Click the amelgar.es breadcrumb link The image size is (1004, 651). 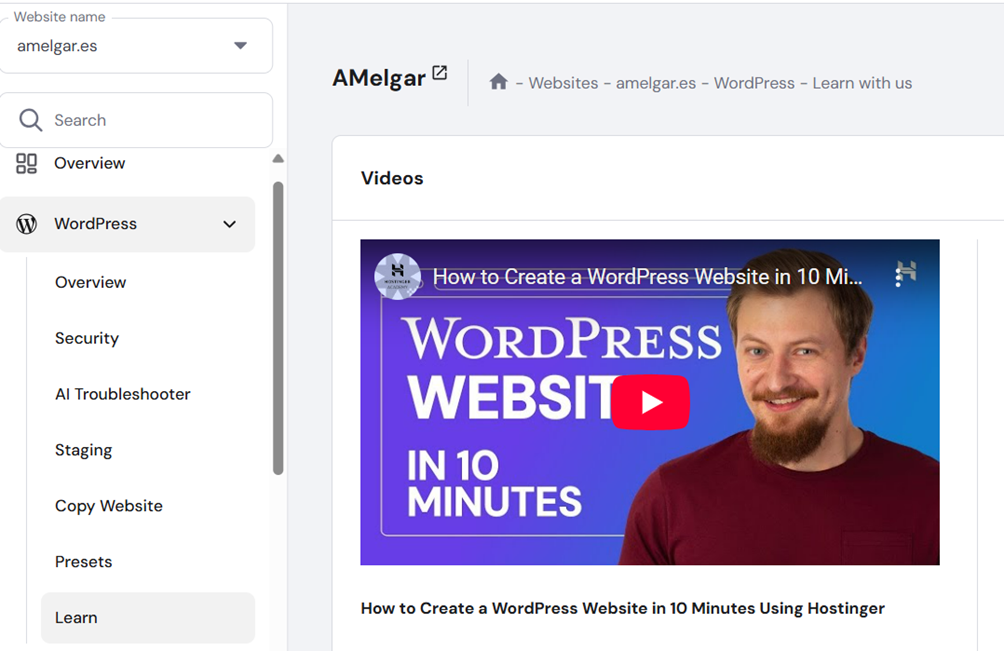point(656,83)
